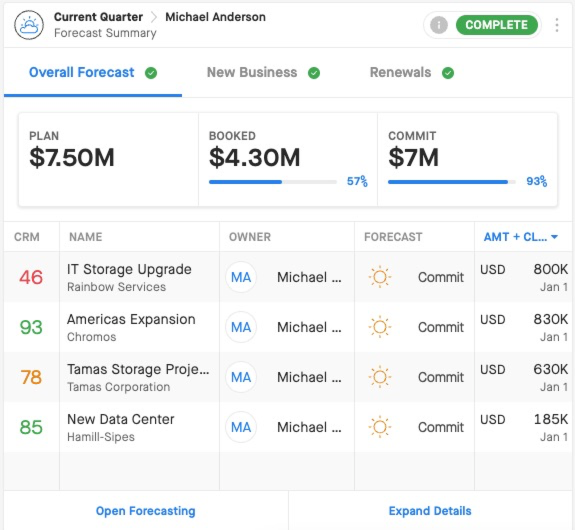
Task: Click the 630K amount
Action: tap(550, 369)
